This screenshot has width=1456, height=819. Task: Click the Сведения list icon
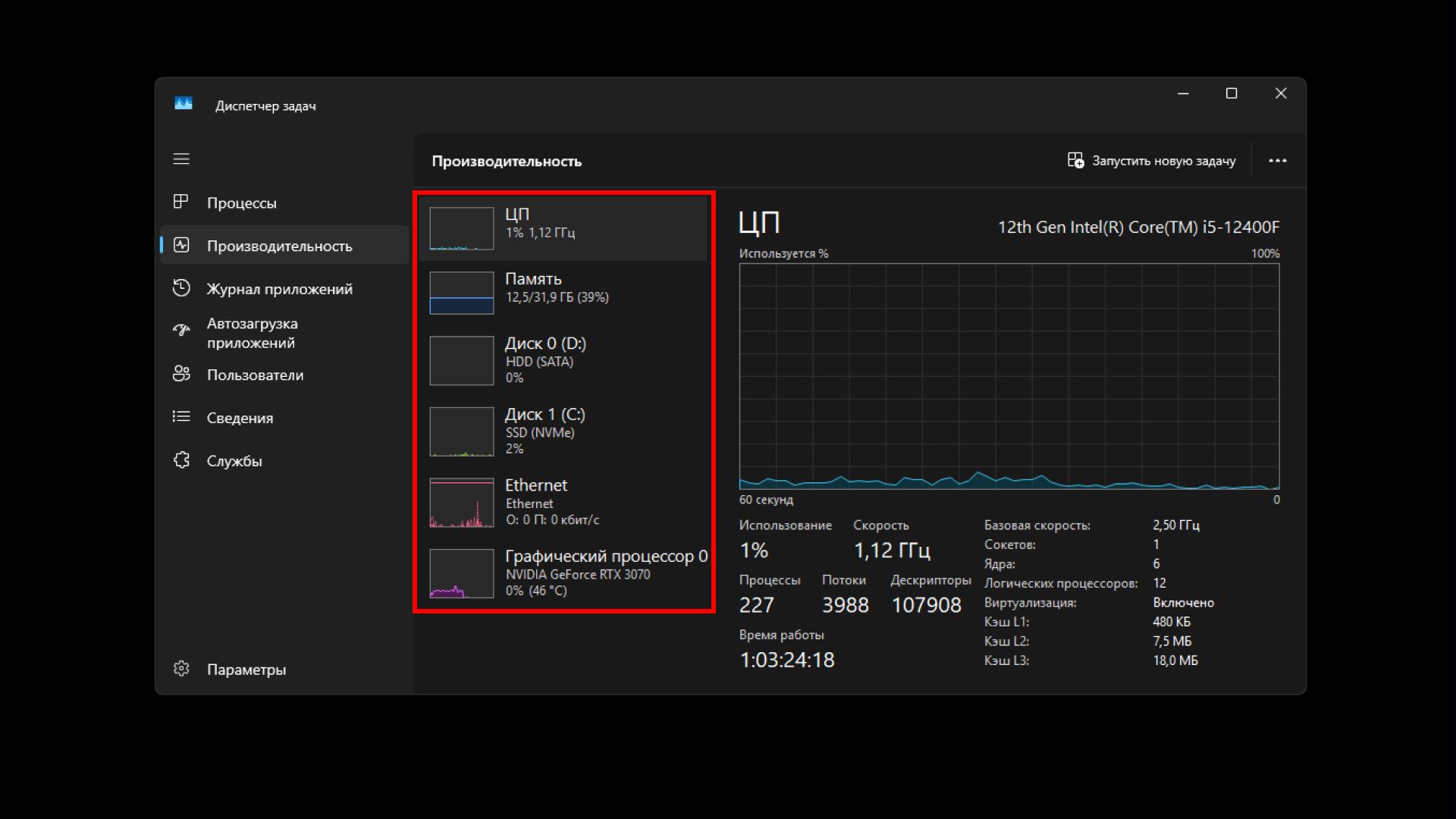pyautogui.click(x=180, y=417)
